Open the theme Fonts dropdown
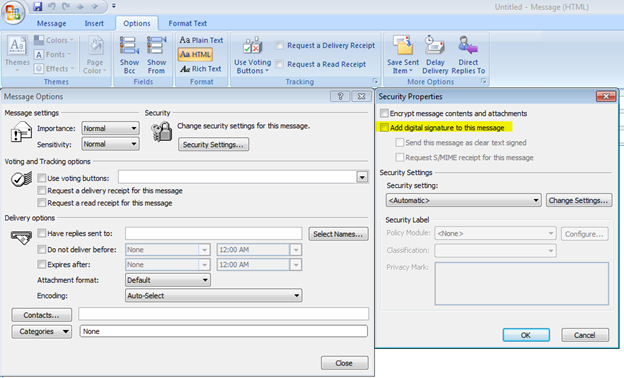This screenshot has height=378, width=624. (x=52, y=55)
